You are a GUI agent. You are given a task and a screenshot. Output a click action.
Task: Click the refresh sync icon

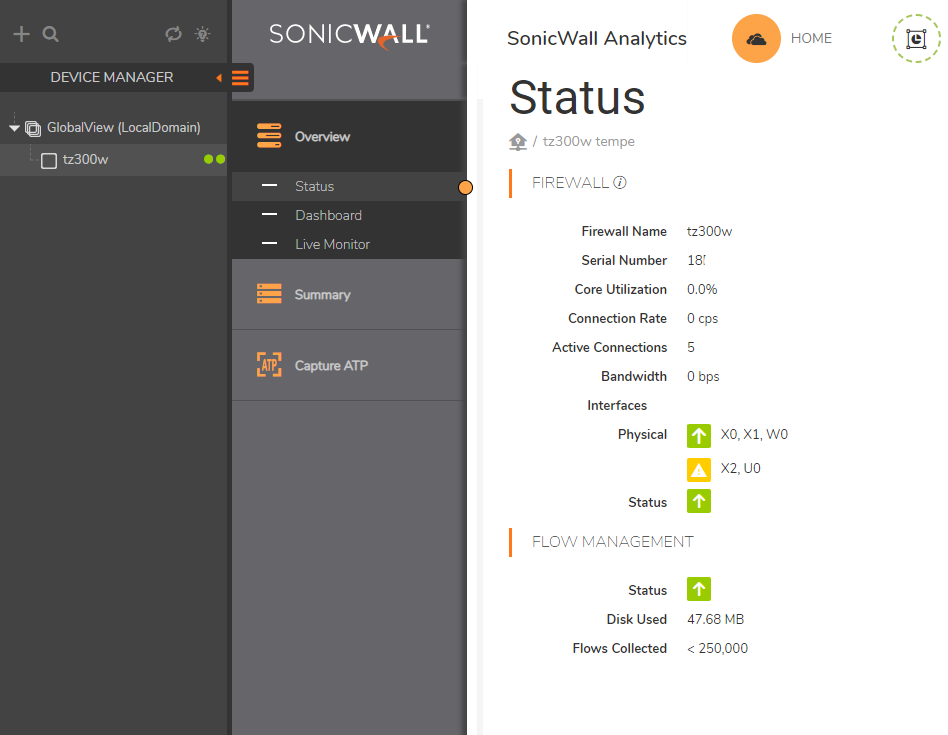(x=174, y=35)
